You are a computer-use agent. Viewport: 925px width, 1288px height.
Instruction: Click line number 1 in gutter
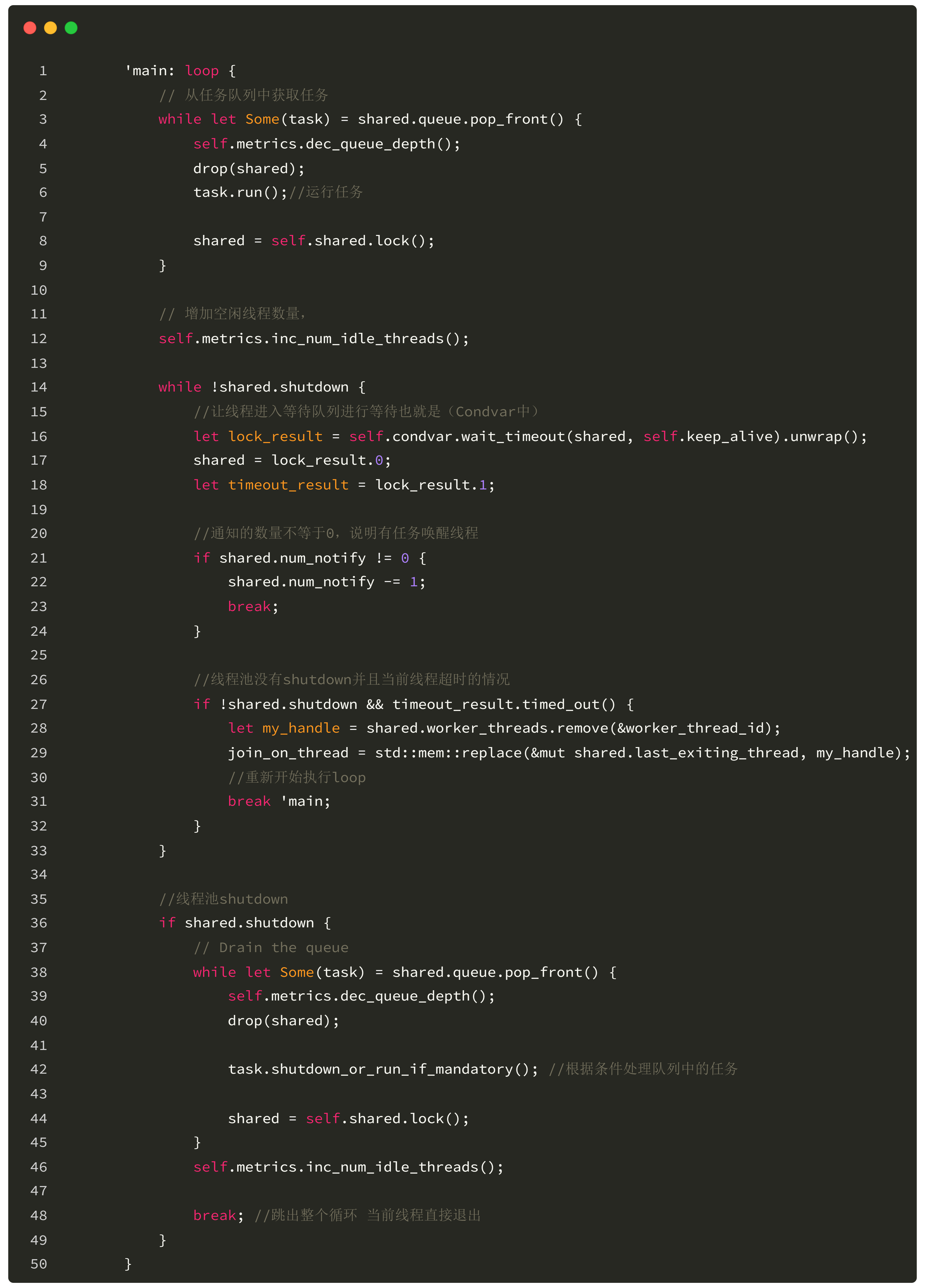[x=43, y=71]
